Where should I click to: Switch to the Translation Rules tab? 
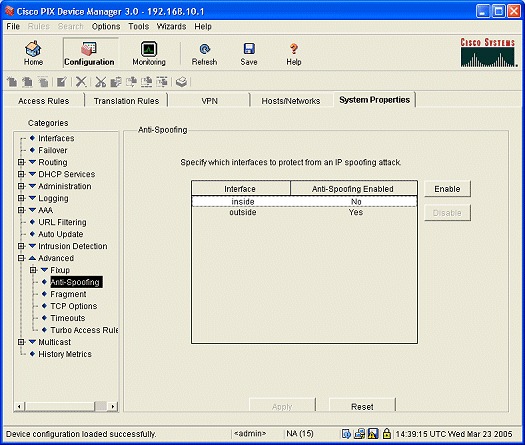126,101
